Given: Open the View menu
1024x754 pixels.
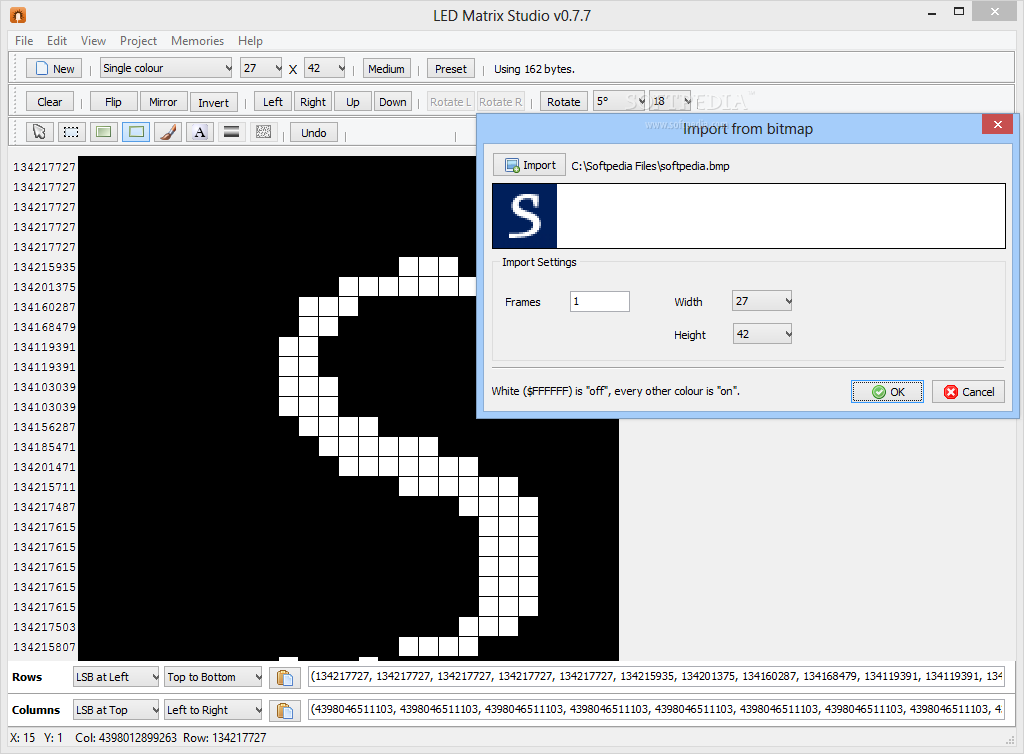Looking at the screenshot, I should (x=93, y=40).
